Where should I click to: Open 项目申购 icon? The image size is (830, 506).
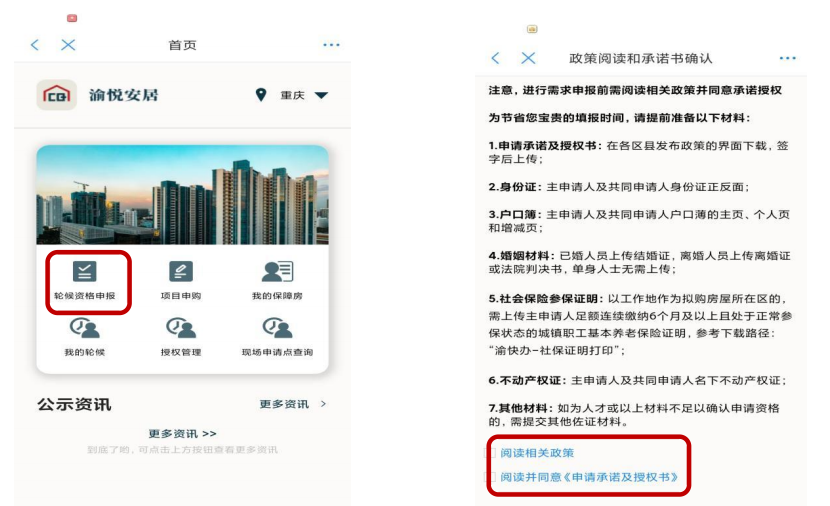click(181, 272)
